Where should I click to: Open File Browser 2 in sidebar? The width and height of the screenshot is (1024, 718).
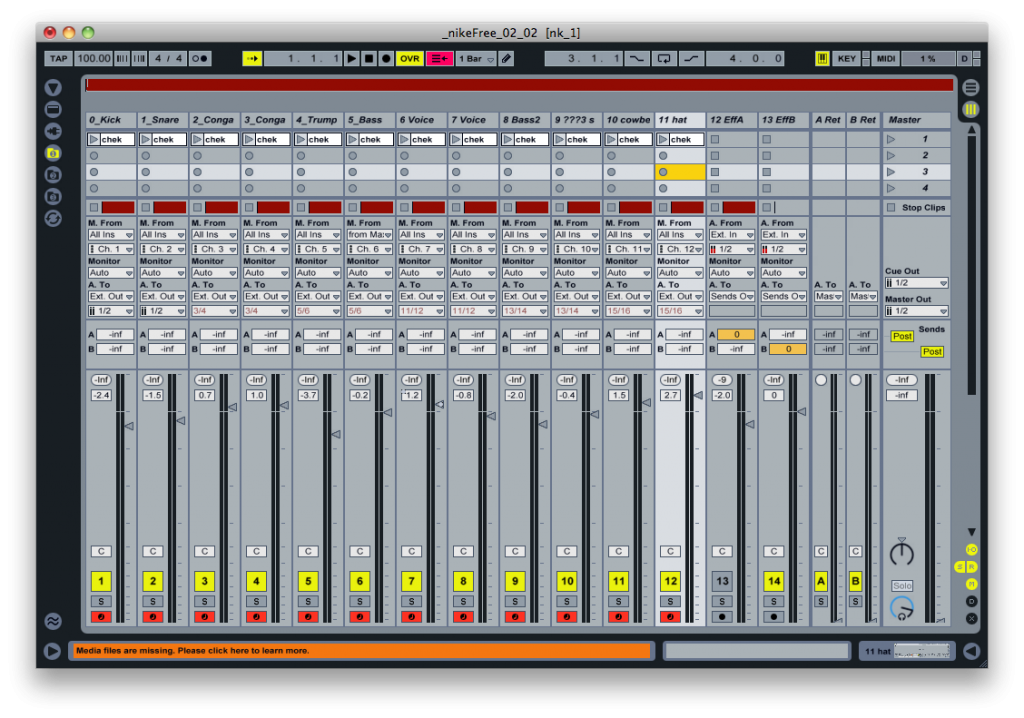tap(53, 175)
